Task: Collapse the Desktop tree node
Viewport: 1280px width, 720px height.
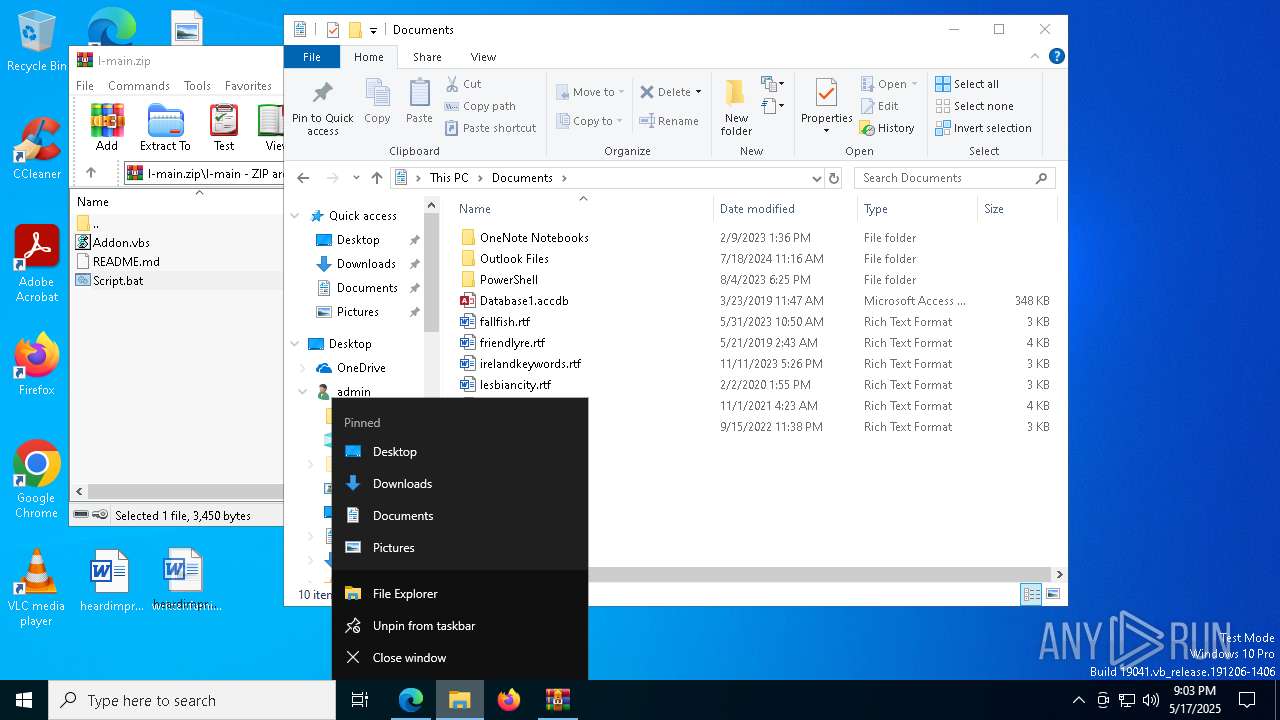Action: [295, 344]
